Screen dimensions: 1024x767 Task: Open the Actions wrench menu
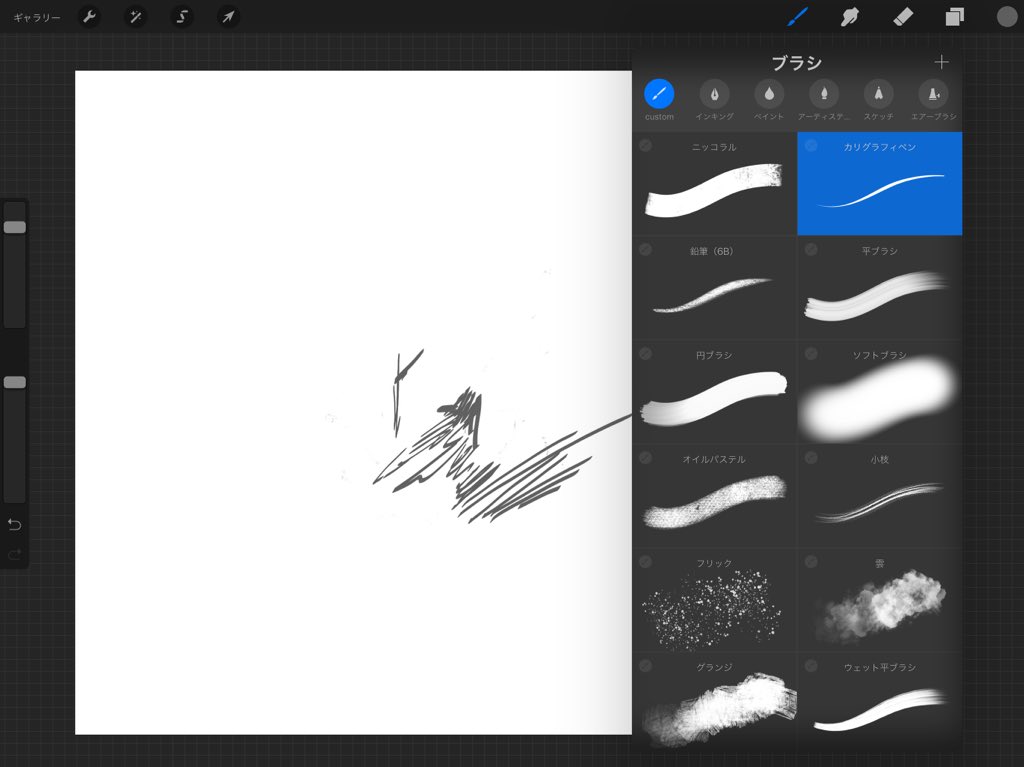[89, 17]
